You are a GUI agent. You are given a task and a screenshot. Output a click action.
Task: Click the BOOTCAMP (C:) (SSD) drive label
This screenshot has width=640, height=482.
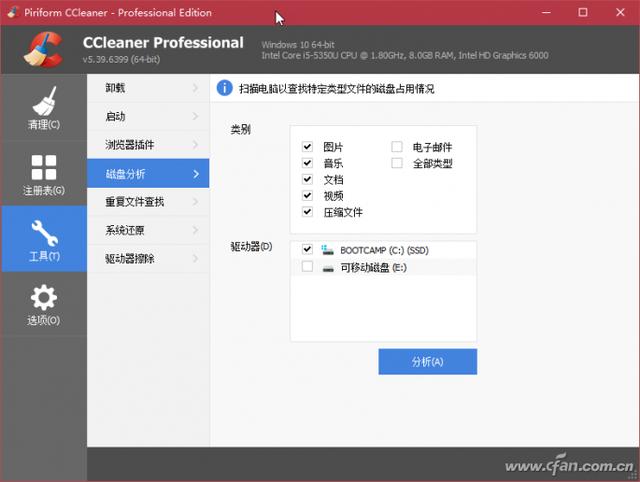click(384, 250)
